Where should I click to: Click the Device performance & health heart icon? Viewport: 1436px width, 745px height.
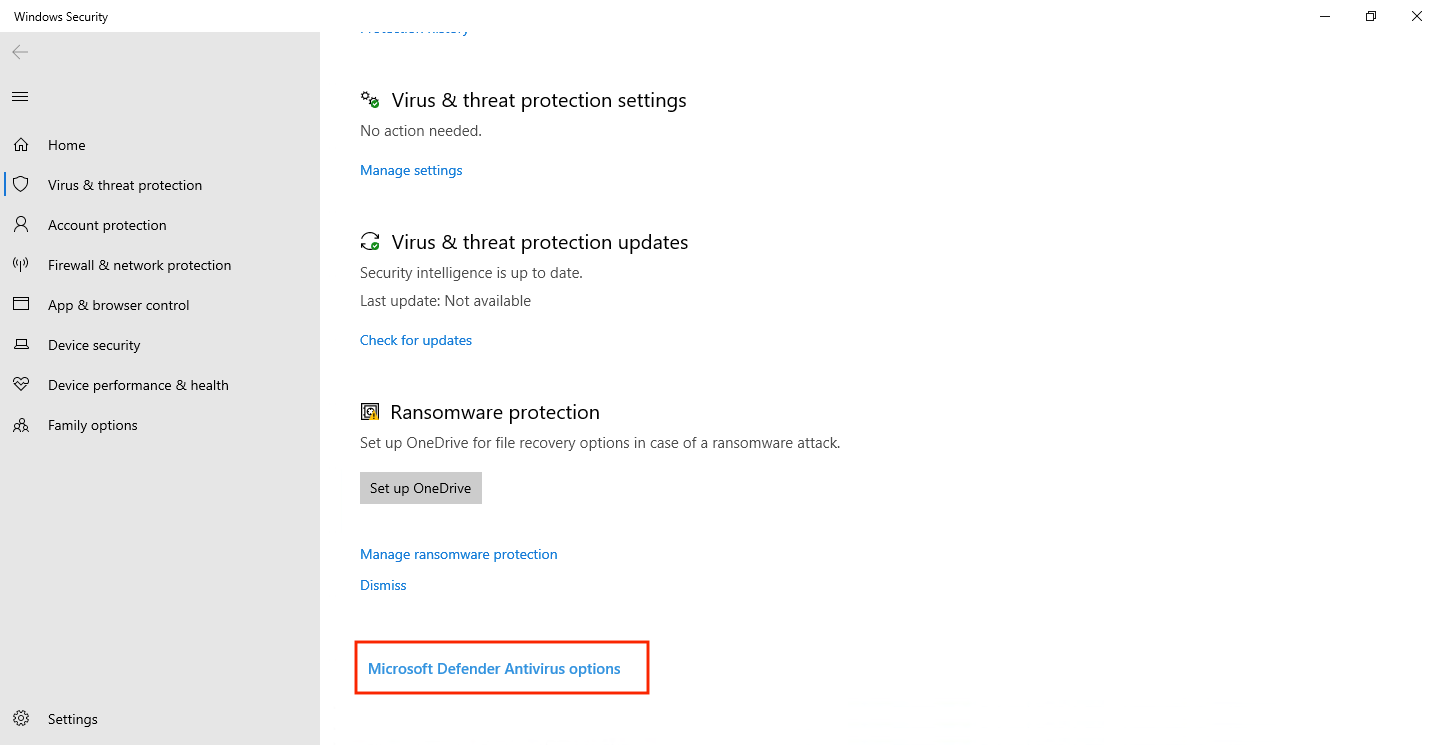pyautogui.click(x=21, y=384)
